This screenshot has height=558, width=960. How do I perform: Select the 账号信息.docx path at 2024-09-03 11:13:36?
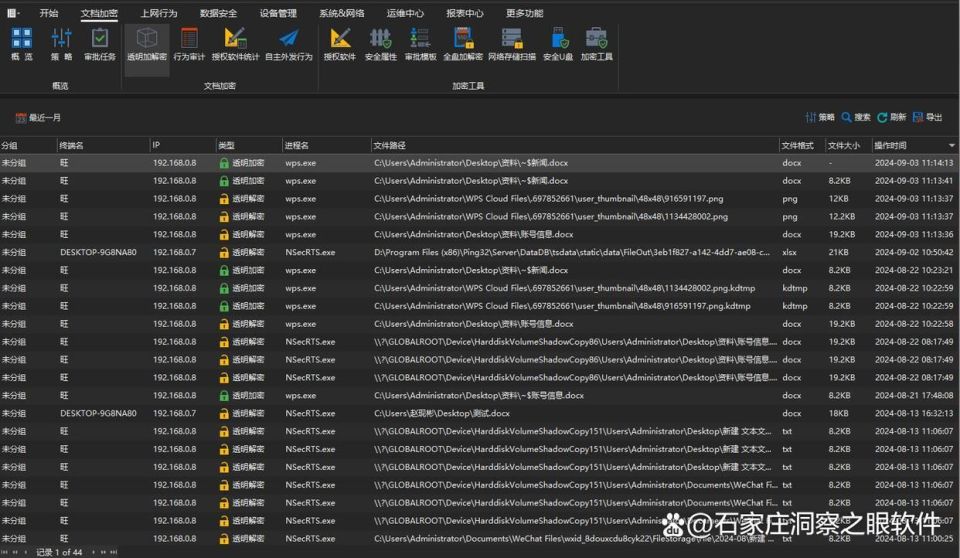click(x=473, y=235)
